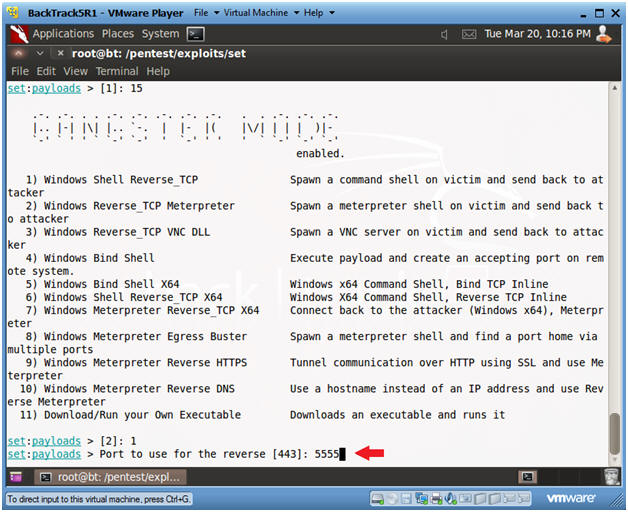The height and width of the screenshot is (512, 628).
Task: Click the vmware logo in status bar
Action: pos(571,498)
